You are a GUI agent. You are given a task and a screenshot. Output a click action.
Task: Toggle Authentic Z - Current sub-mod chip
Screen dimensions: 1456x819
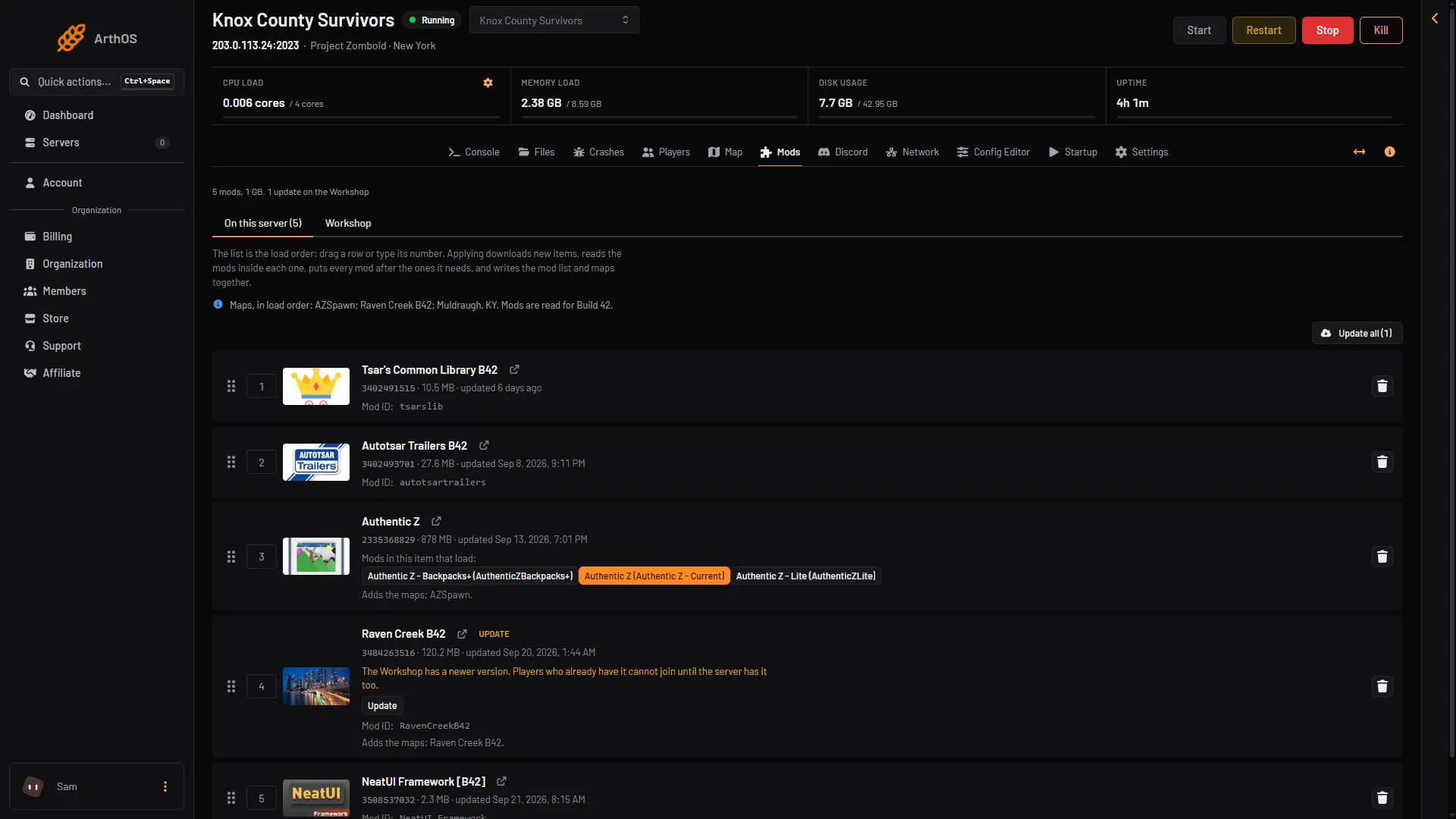coord(654,576)
